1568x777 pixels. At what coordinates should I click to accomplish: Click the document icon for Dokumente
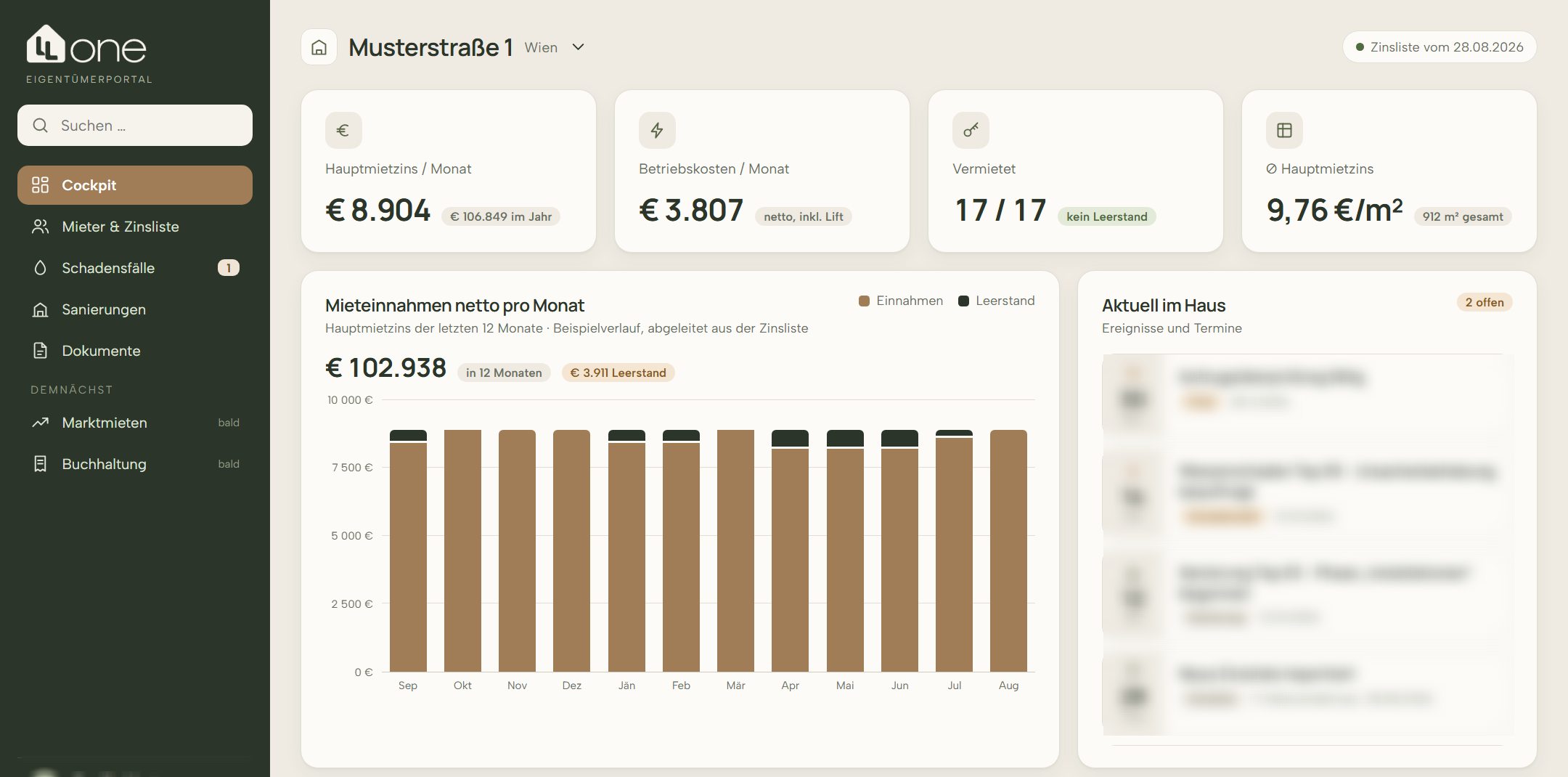[41, 351]
